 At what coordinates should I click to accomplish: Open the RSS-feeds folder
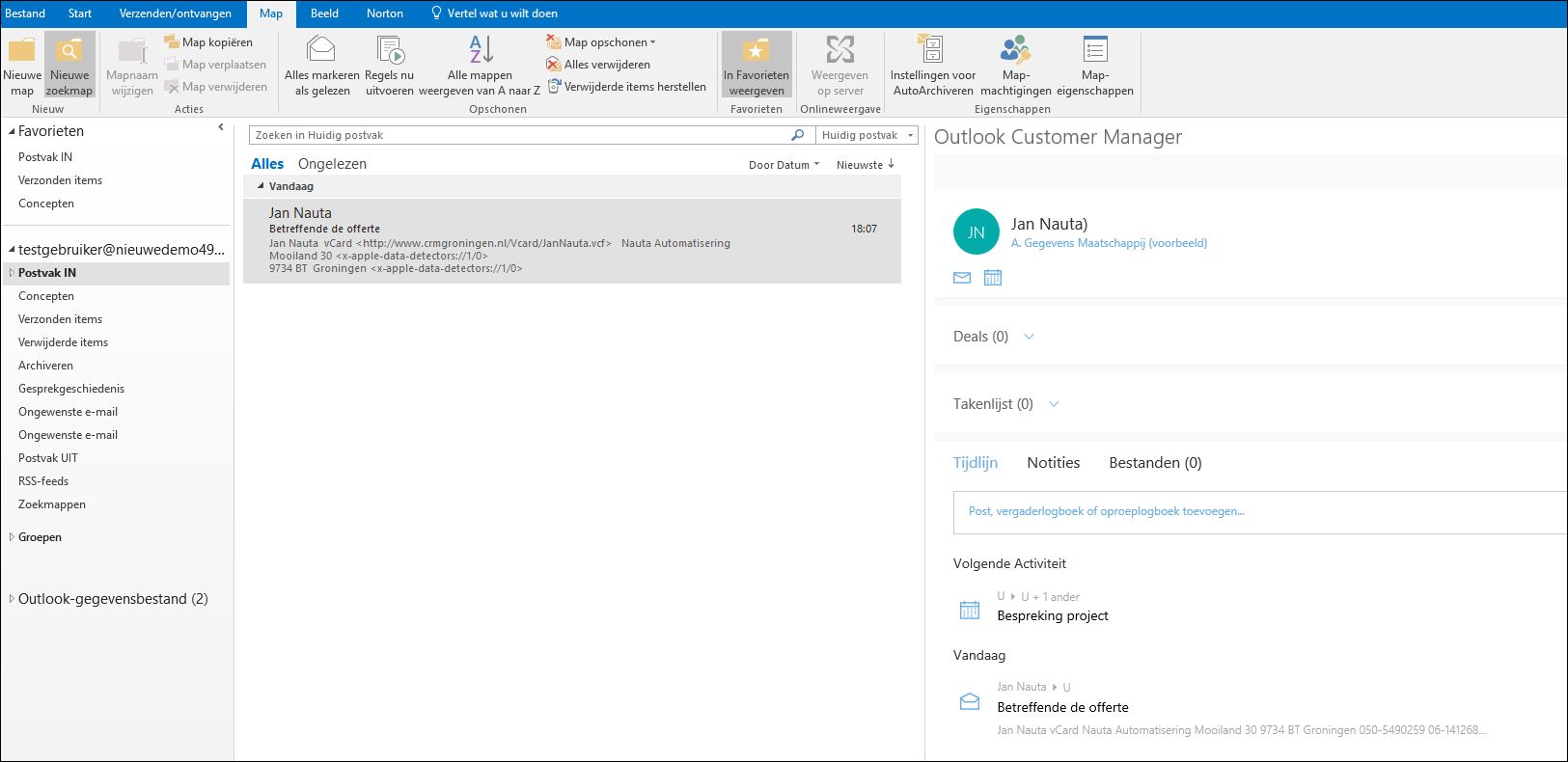(43, 481)
